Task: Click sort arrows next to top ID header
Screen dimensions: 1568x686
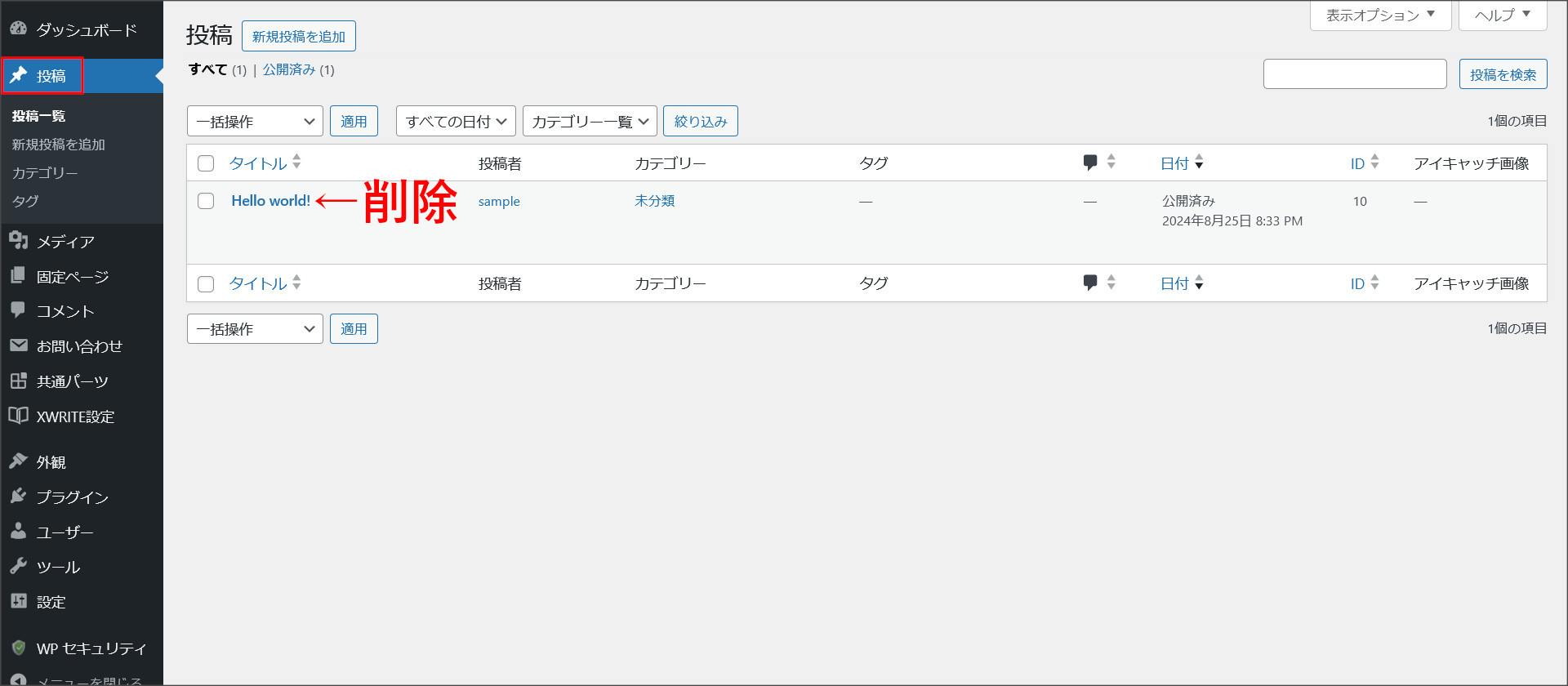Action: click(x=1374, y=162)
